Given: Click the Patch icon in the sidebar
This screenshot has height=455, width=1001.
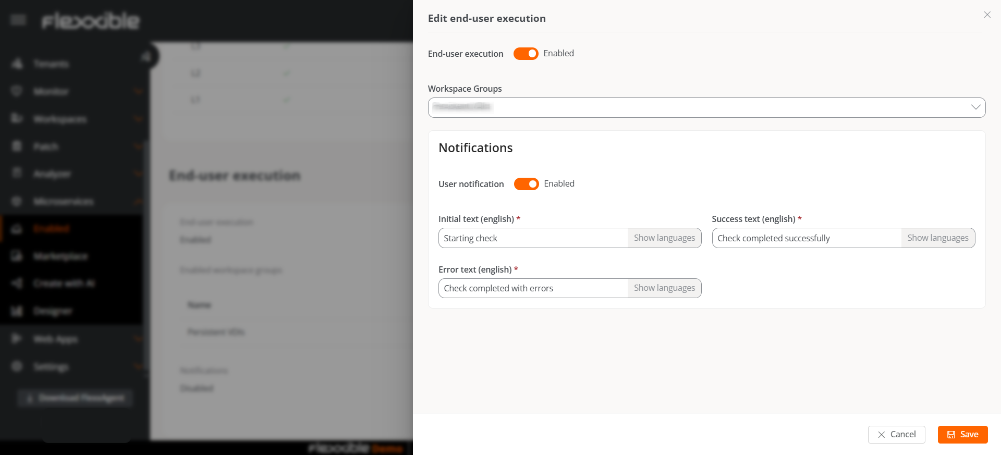Looking at the screenshot, I should (17, 146).
